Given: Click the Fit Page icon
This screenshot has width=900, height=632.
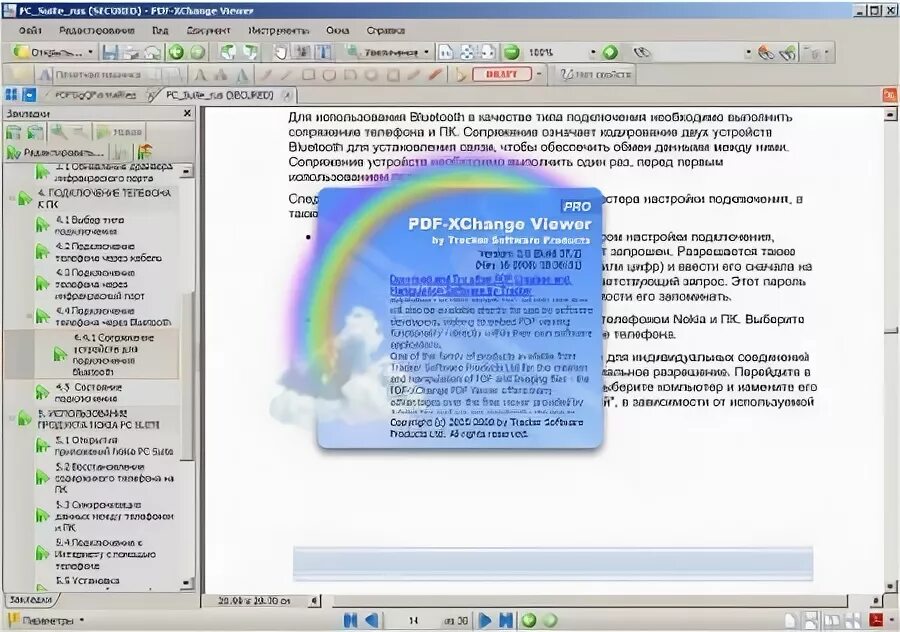Looking at the screenshot, I should [x=467, y=53].
